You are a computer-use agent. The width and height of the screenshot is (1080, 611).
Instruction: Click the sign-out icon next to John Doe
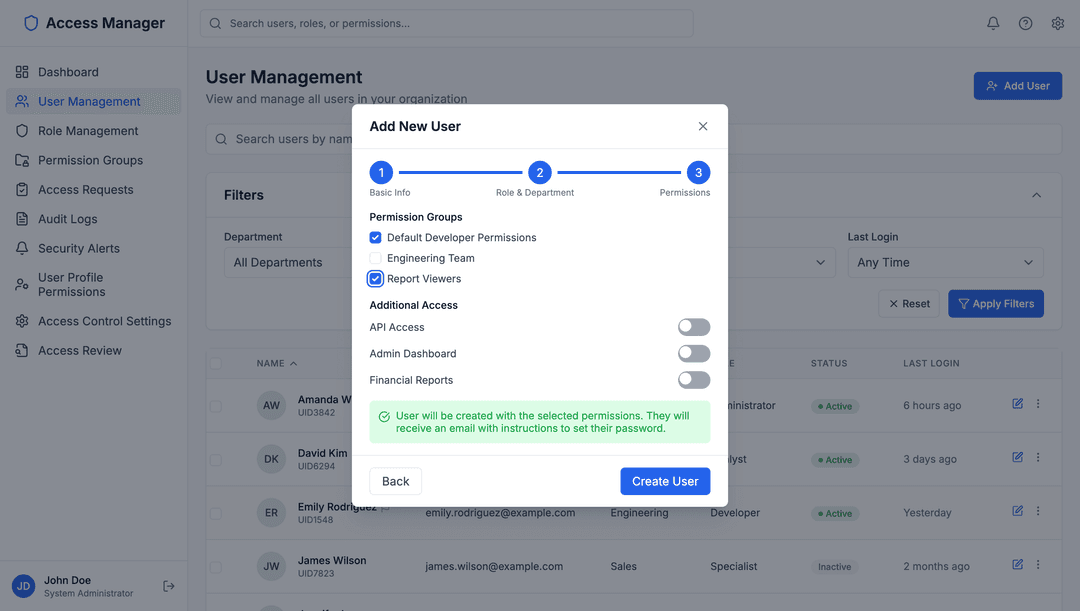tap(168, 586)
